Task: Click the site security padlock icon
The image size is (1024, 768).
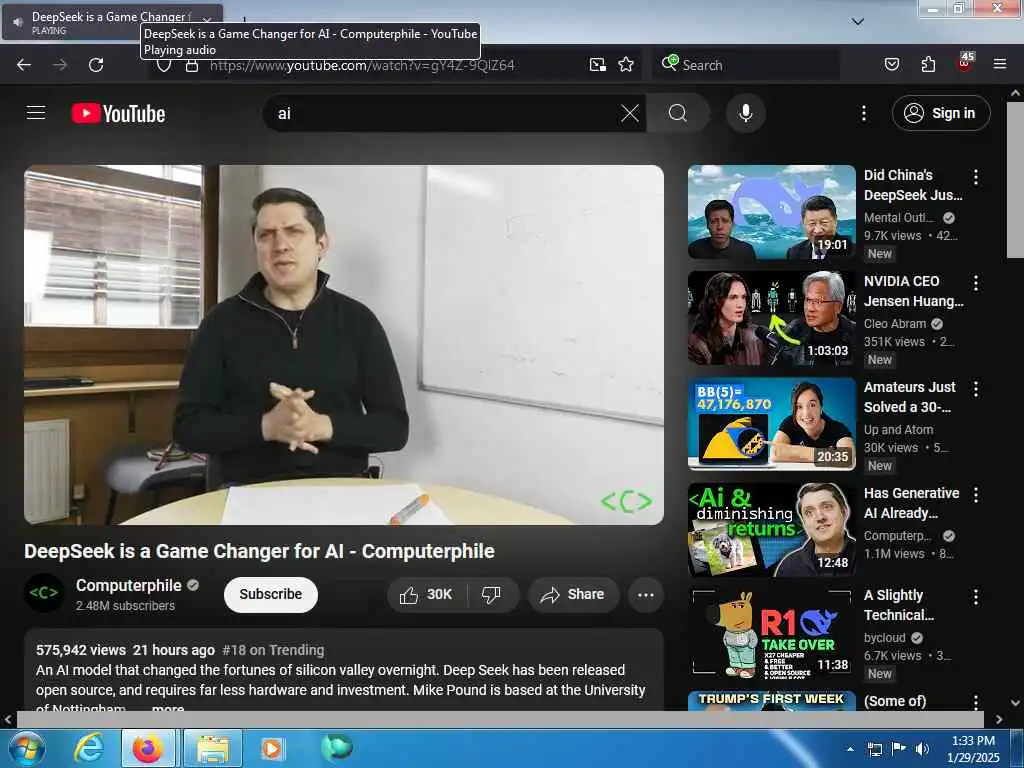Action: (x=191, y=65)
